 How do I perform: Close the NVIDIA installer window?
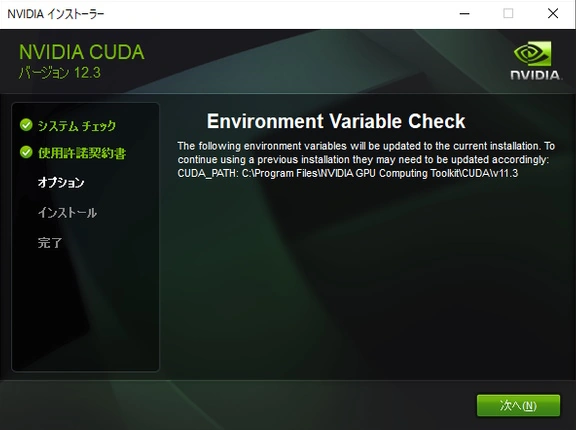[x=553, y=14]
